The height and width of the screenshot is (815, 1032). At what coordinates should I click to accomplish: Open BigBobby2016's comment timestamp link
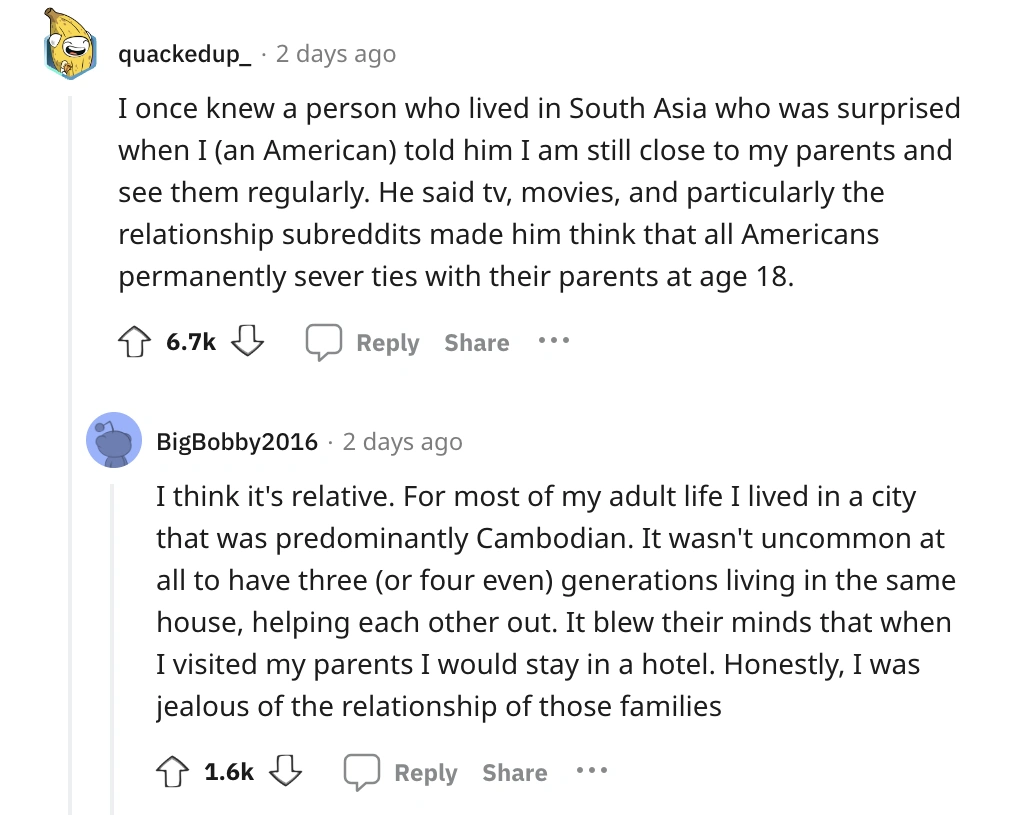[402, 441]
